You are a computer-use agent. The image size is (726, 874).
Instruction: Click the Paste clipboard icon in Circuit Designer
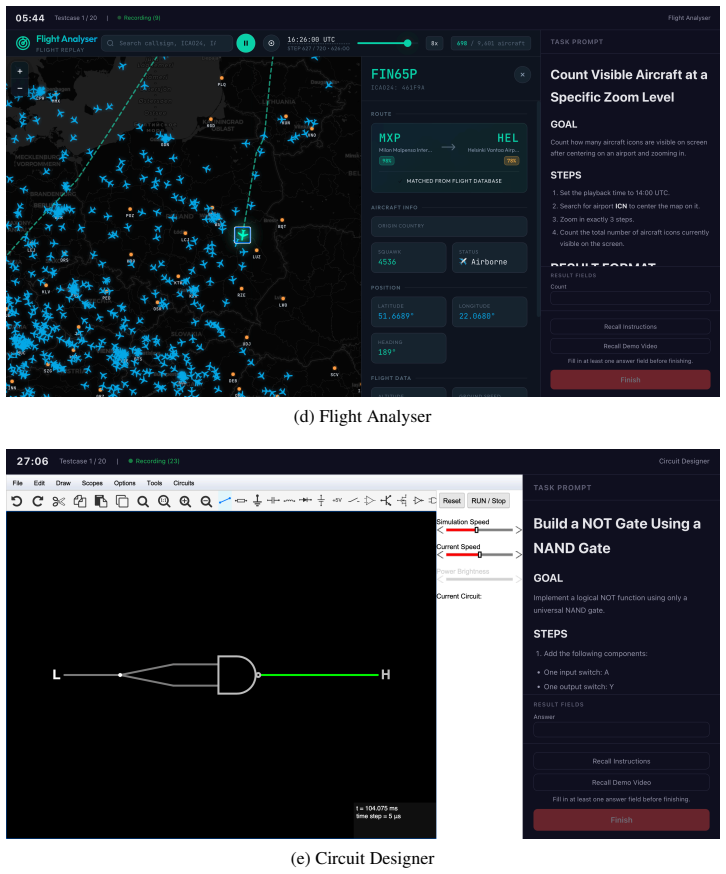101,501
